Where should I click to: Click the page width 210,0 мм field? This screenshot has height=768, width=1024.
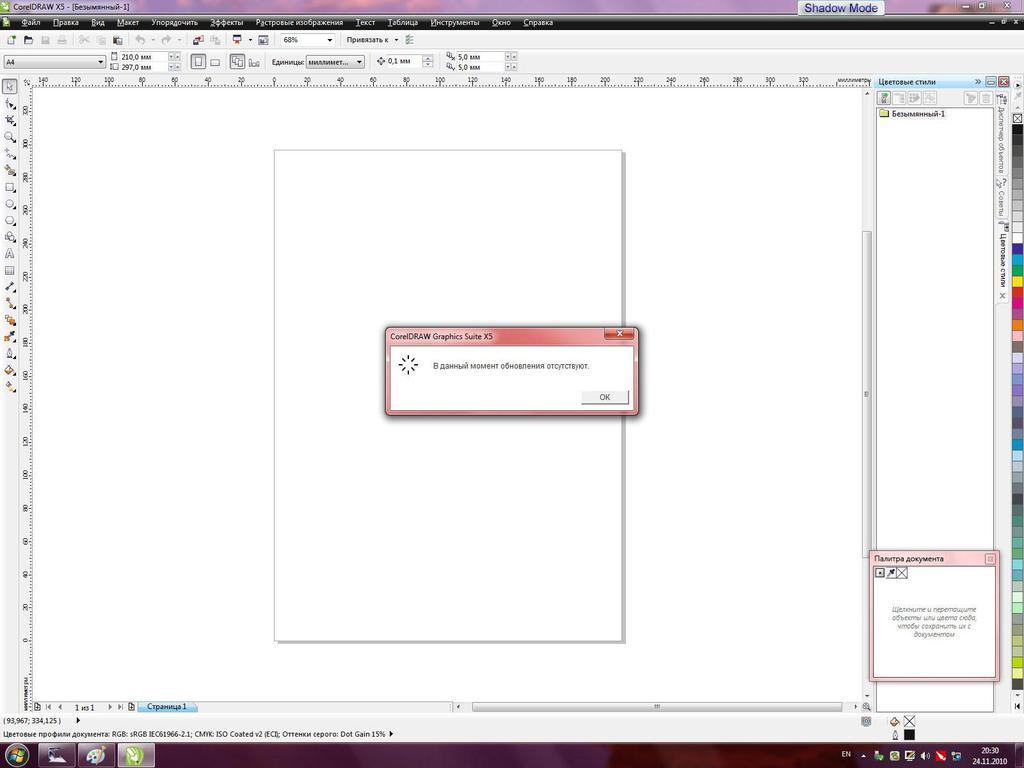click(144, 57)
